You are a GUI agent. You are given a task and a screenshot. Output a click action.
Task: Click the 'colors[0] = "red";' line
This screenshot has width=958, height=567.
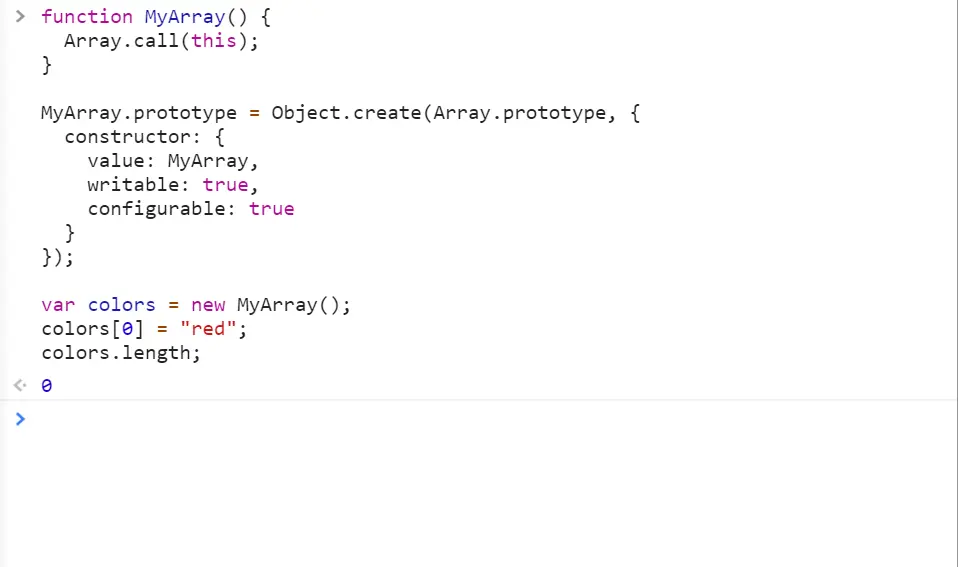(x=144, y=329)
